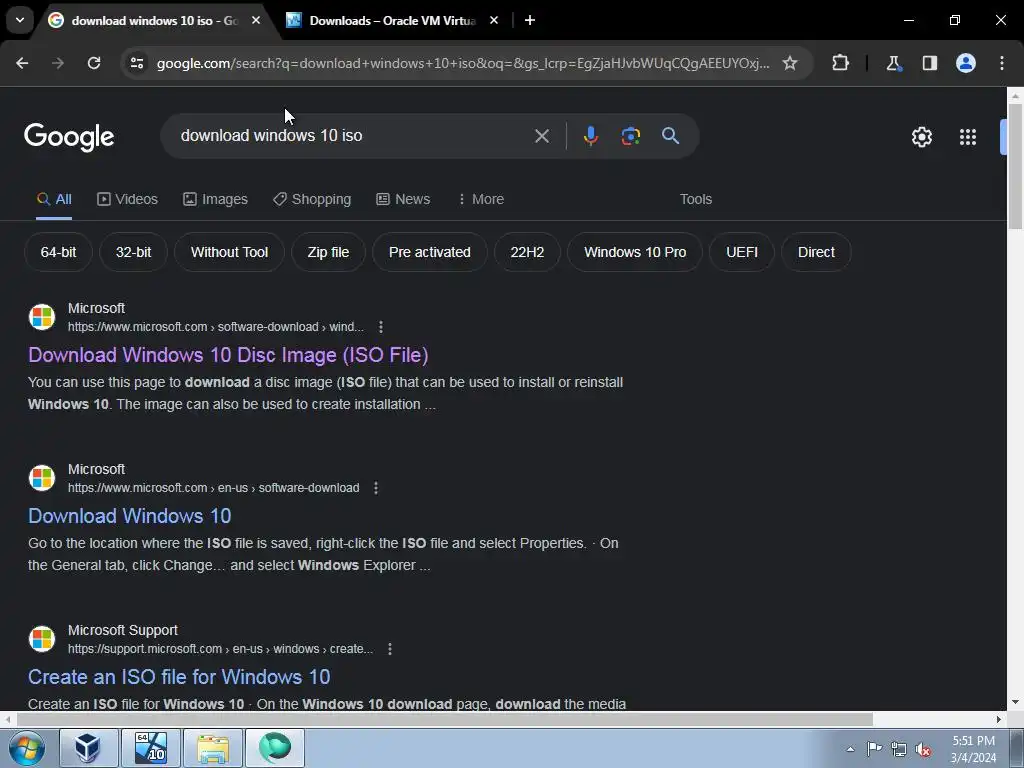Viewport: 1024px width, 768px height.
Task: Open options for first Microsoft result
Action: tap(381, 327)
